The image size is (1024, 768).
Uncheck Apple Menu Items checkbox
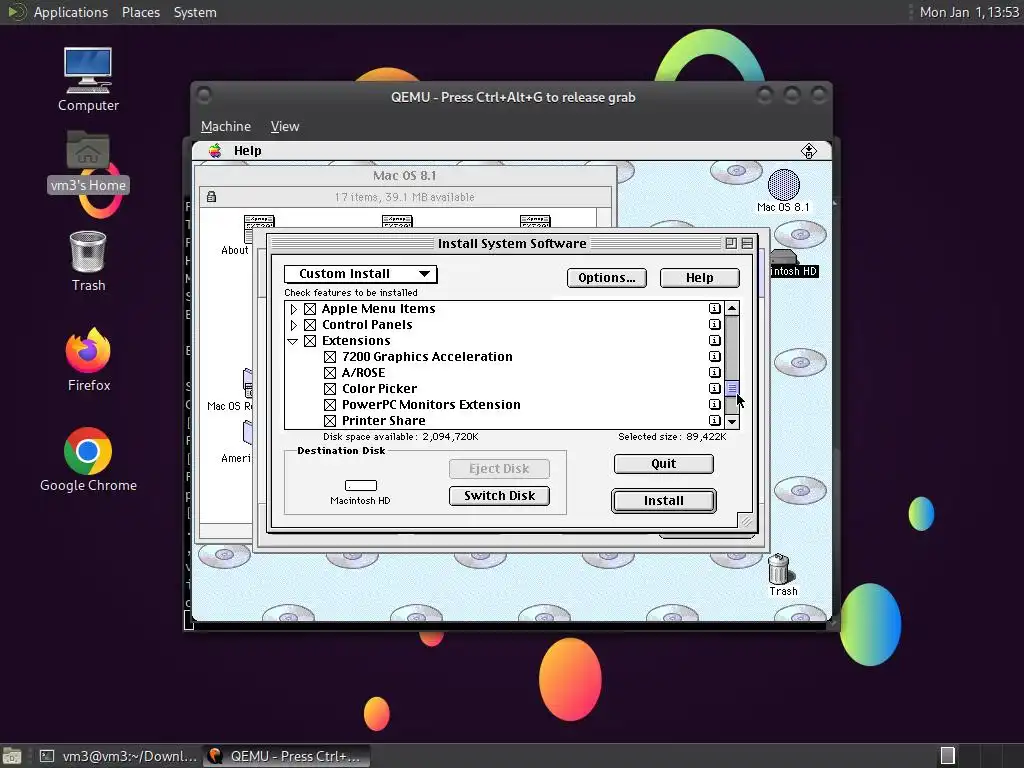click(x=310, y=309)
